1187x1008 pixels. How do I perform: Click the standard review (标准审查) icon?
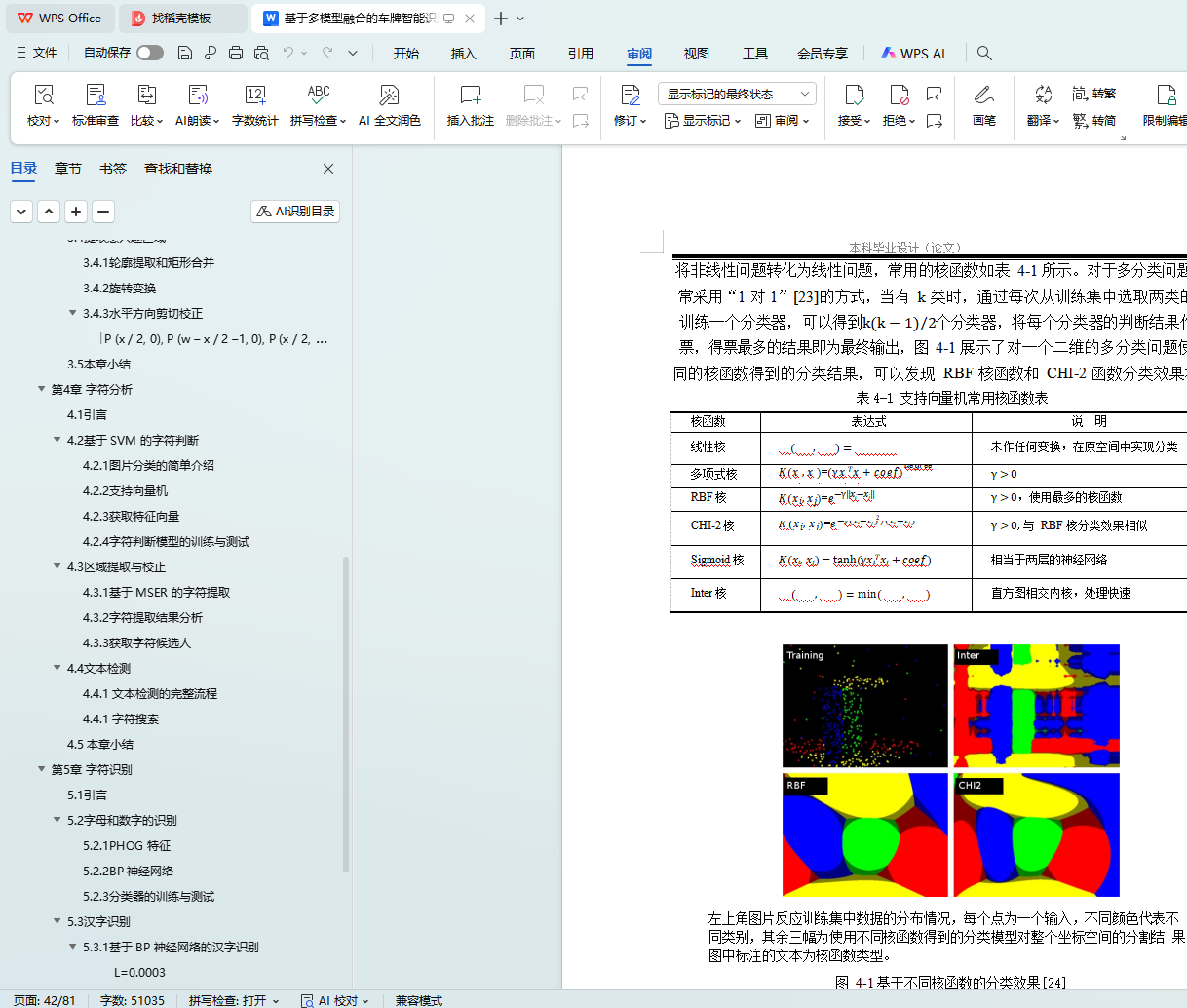96,104
